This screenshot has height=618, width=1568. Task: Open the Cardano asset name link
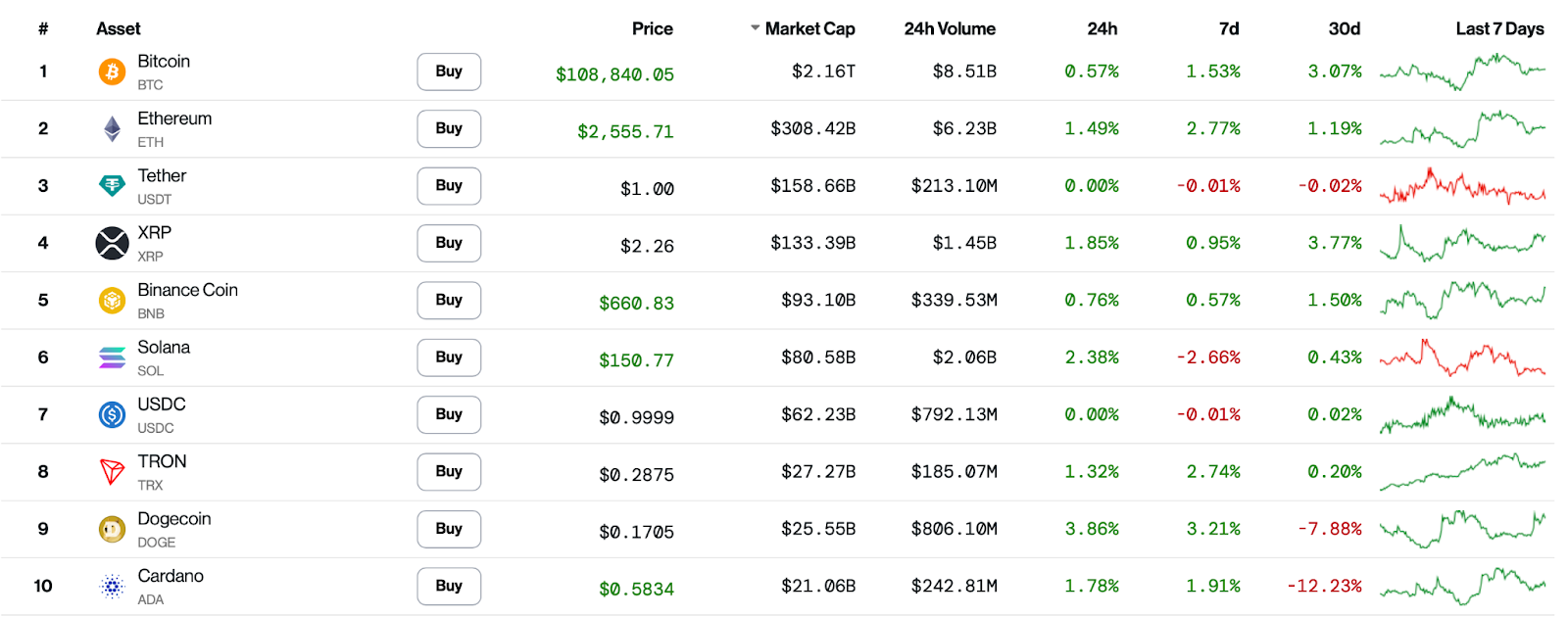click(x=171, y=576)
